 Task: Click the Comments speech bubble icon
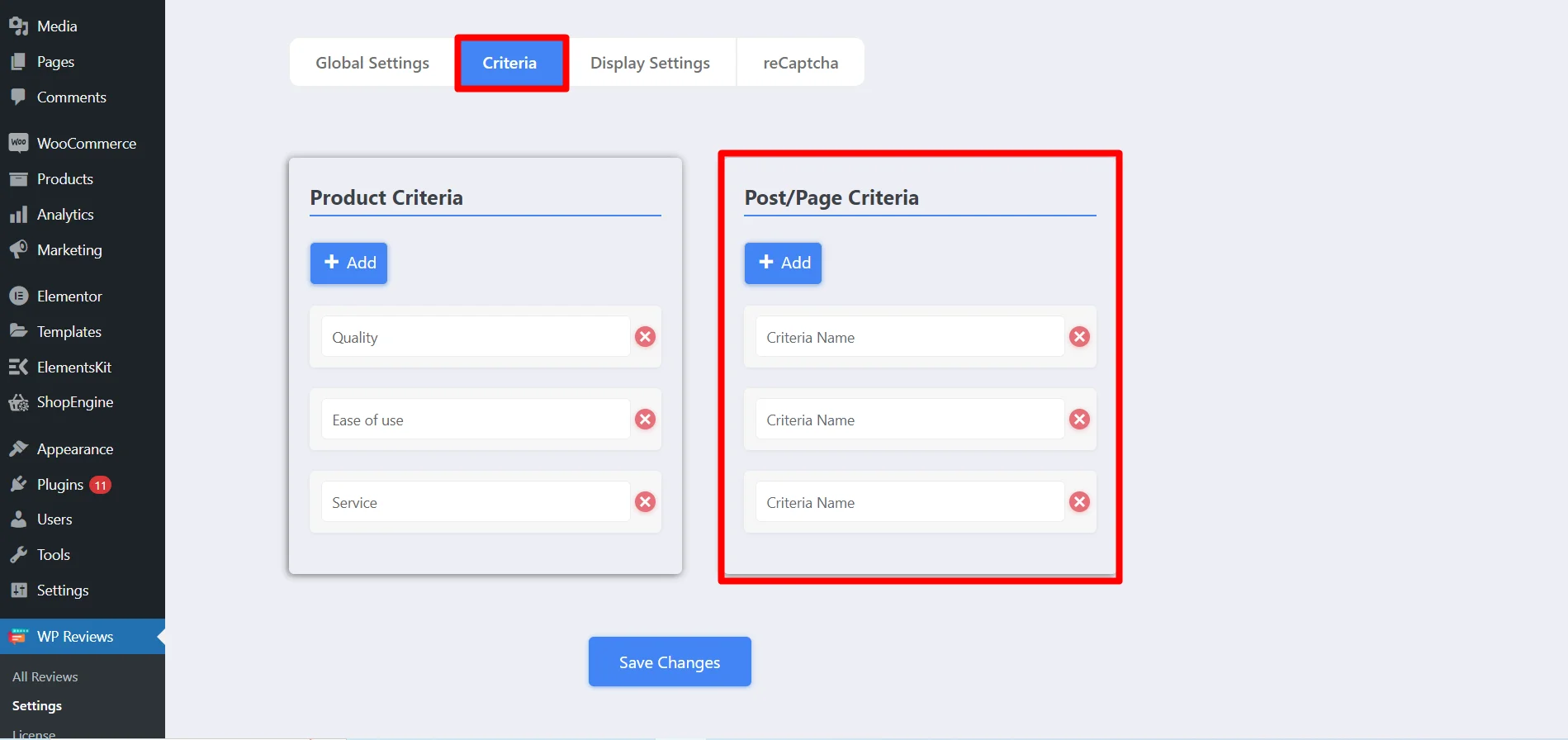18,97
